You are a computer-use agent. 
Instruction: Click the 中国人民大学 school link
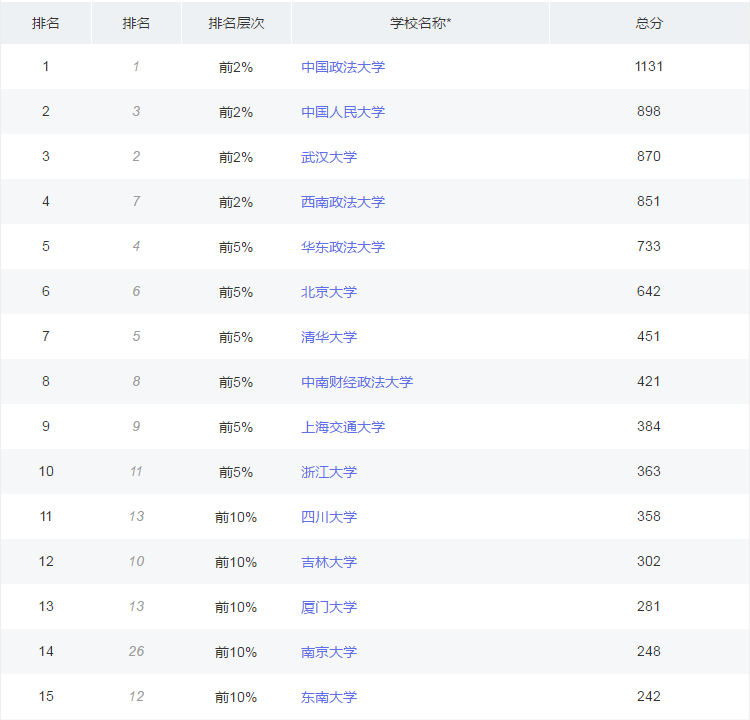(x=343, y=112)
